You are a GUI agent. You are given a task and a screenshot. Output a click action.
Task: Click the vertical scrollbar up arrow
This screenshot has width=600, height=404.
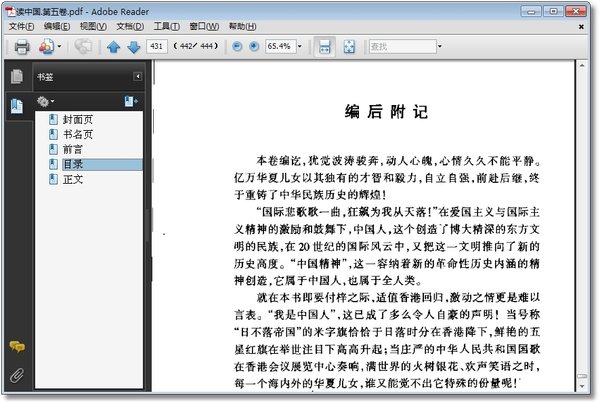click(x=582, y=66)
